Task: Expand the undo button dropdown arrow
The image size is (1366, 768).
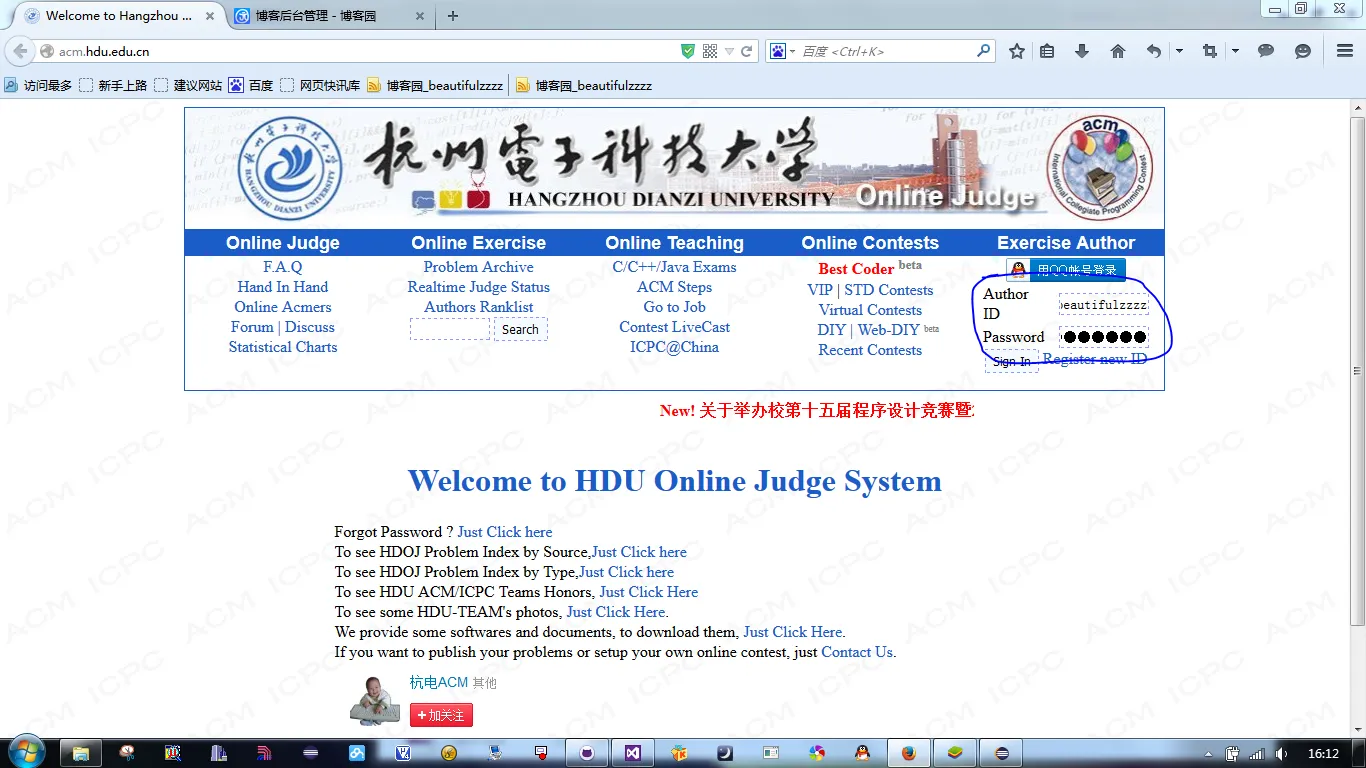Action: pyautogui.click(x=1179, y=51)
